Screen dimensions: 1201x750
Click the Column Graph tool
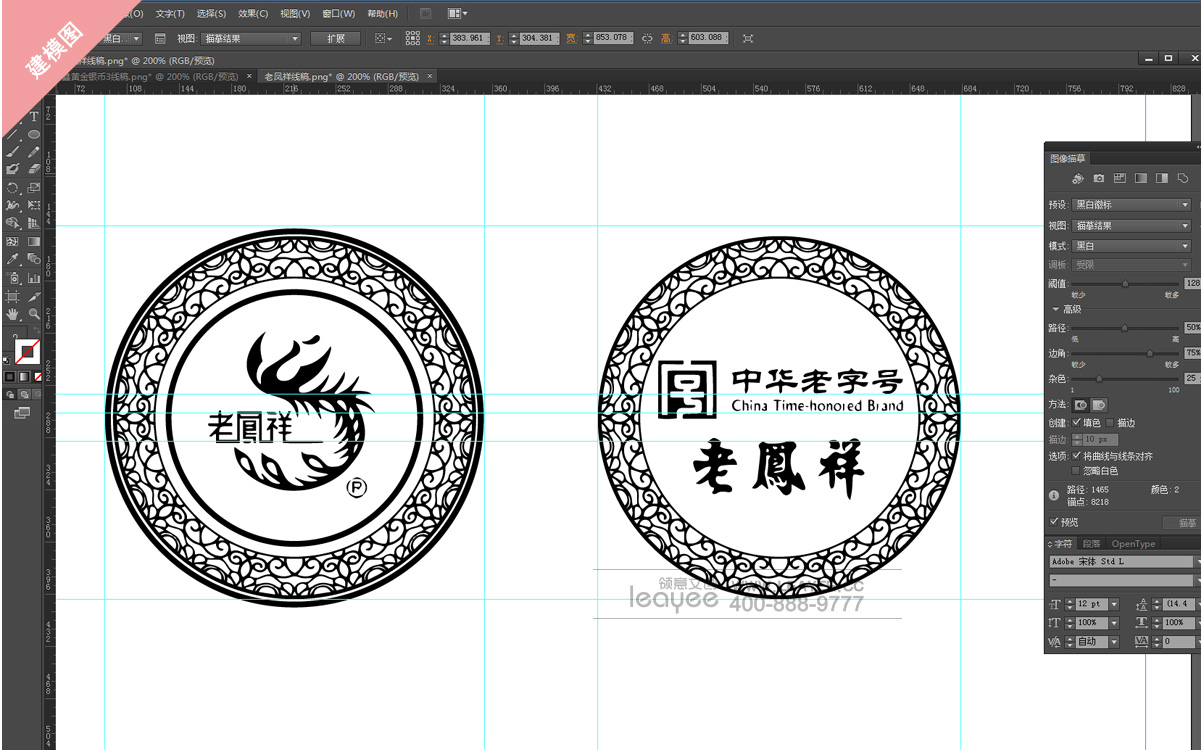pos(34,277)
